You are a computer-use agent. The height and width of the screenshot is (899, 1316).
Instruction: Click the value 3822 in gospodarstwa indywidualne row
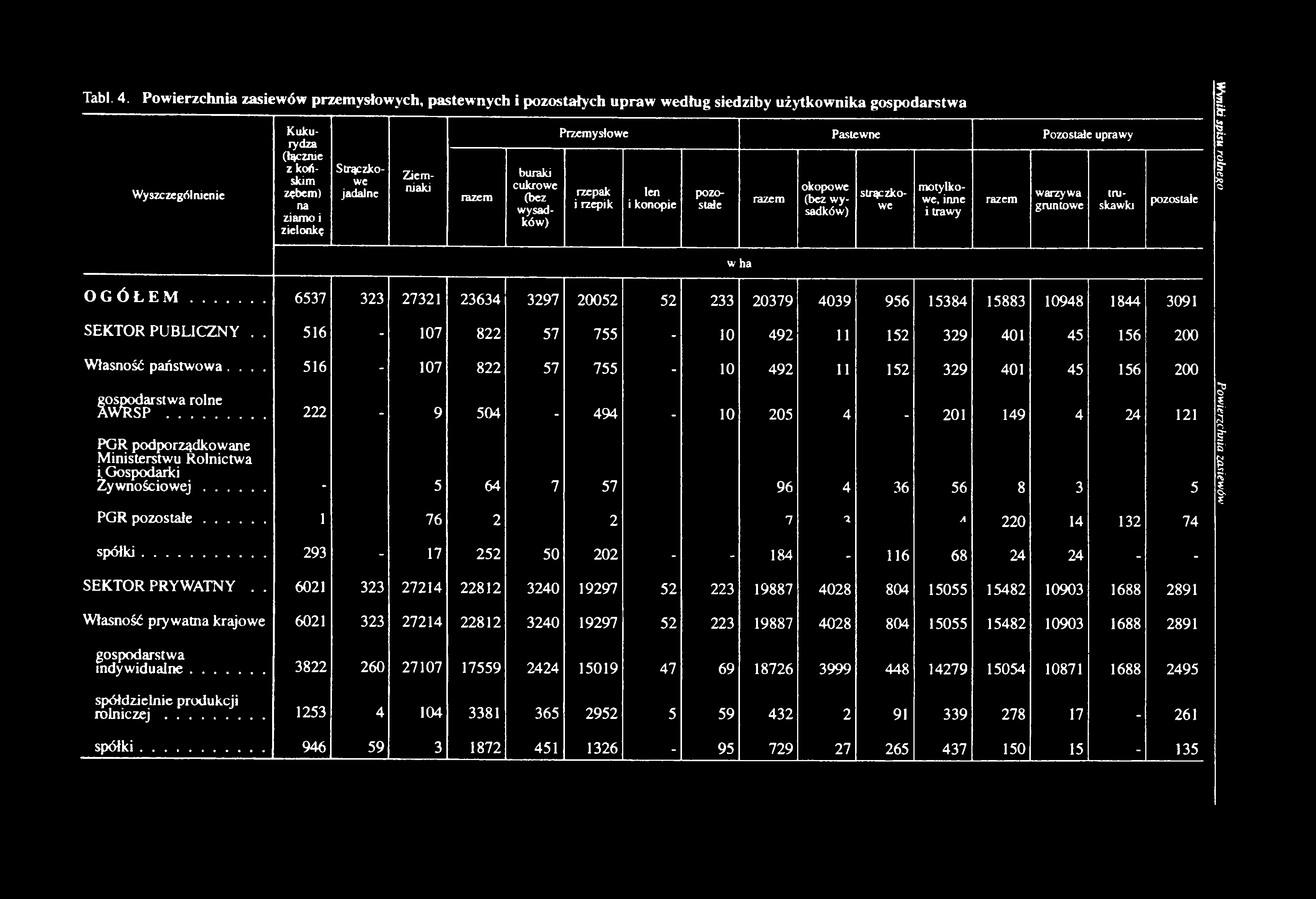(x=310, y=668)
